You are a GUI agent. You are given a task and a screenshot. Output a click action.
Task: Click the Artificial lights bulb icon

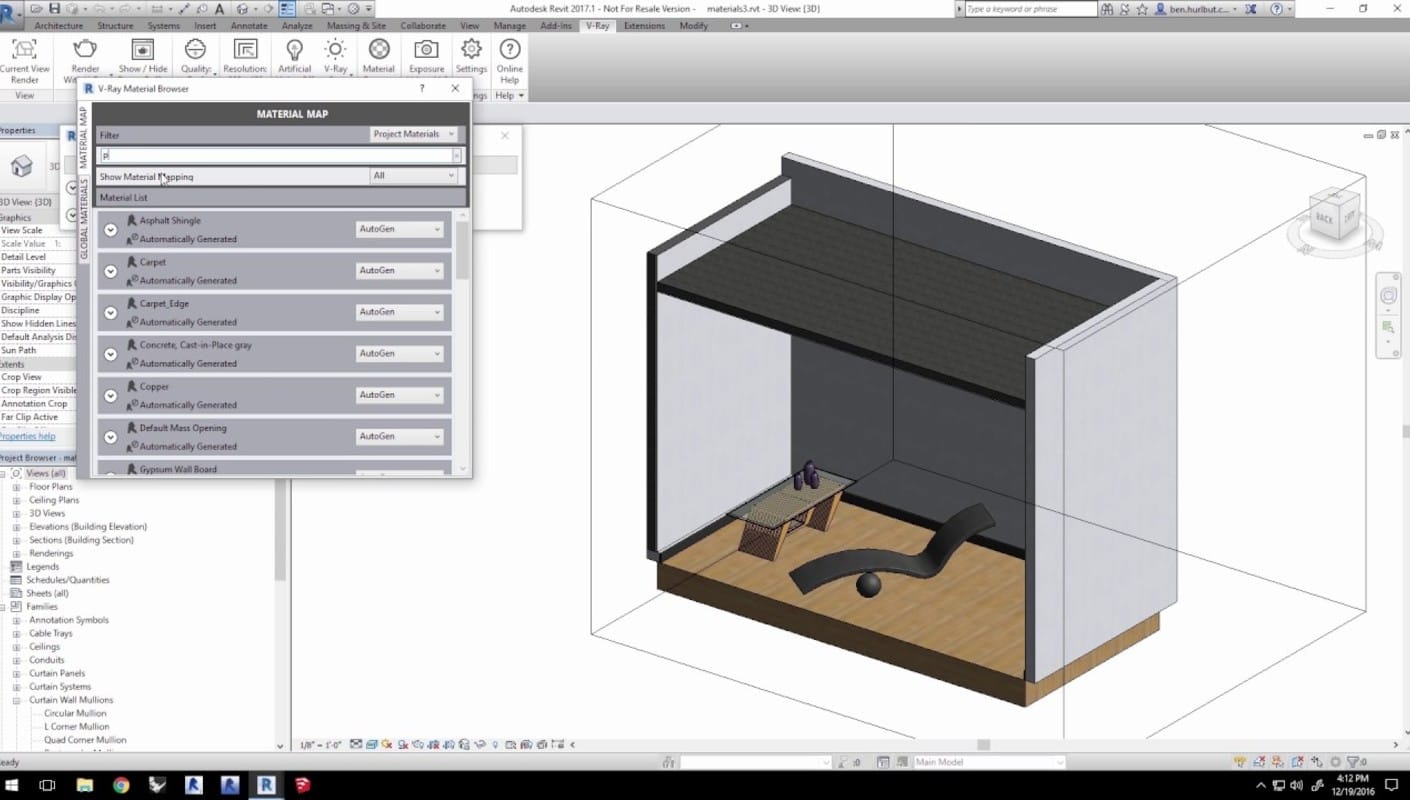click(x=294, y=49)
